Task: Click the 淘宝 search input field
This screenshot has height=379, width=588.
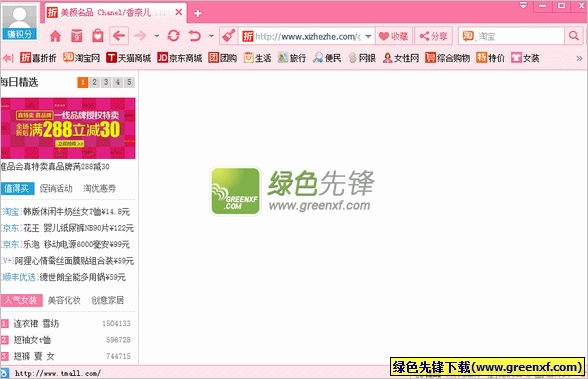Action: [519, 36]
